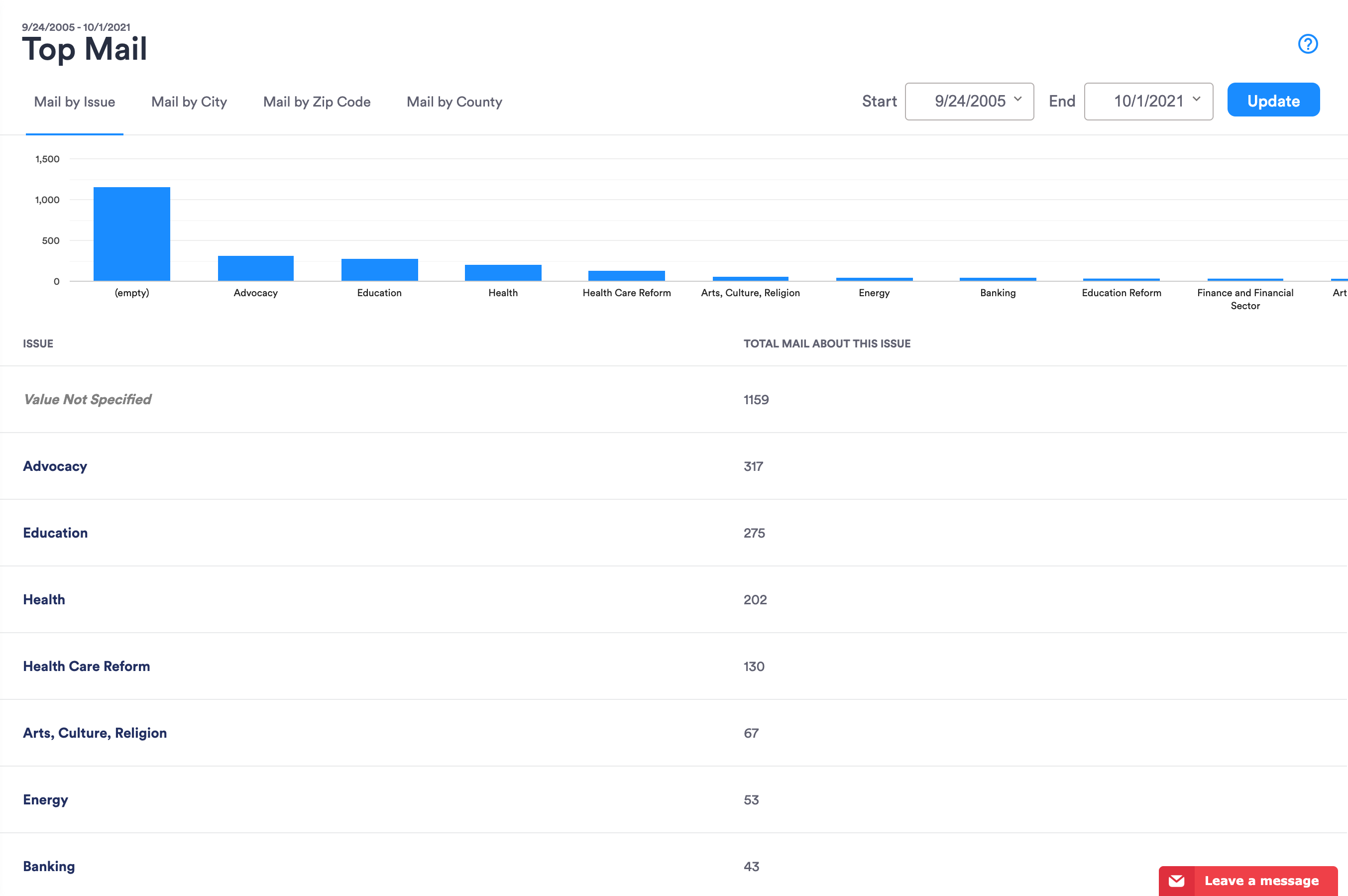Click the Advocacy bar in chart
Image resolution: width=1348 pixels, height=896 pixels.
[x=255, y=269]
